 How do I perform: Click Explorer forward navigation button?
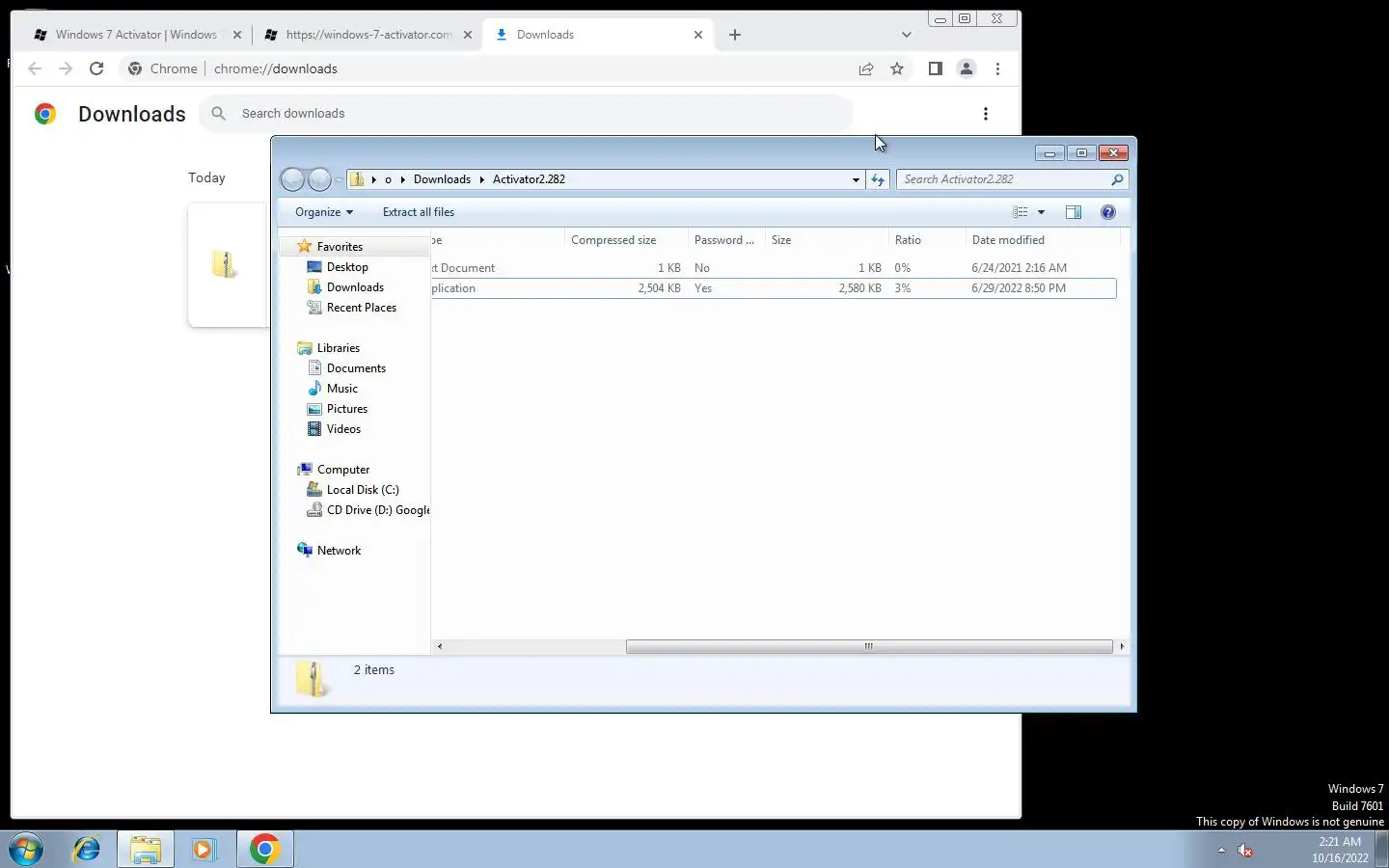(319, 179)
